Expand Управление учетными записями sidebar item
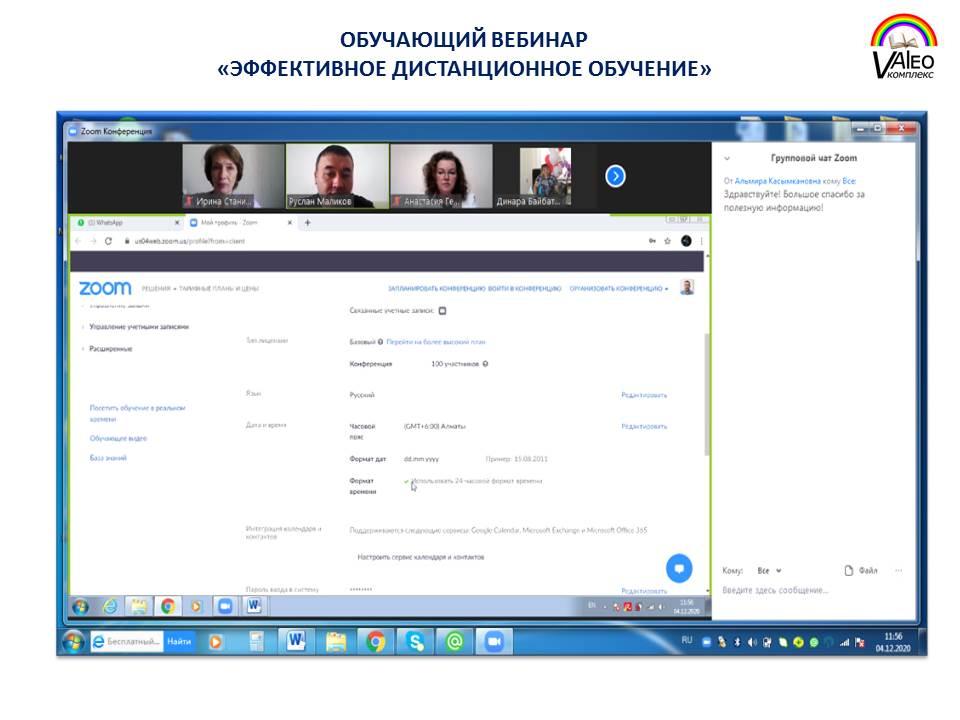 click(x=138, y=327)
